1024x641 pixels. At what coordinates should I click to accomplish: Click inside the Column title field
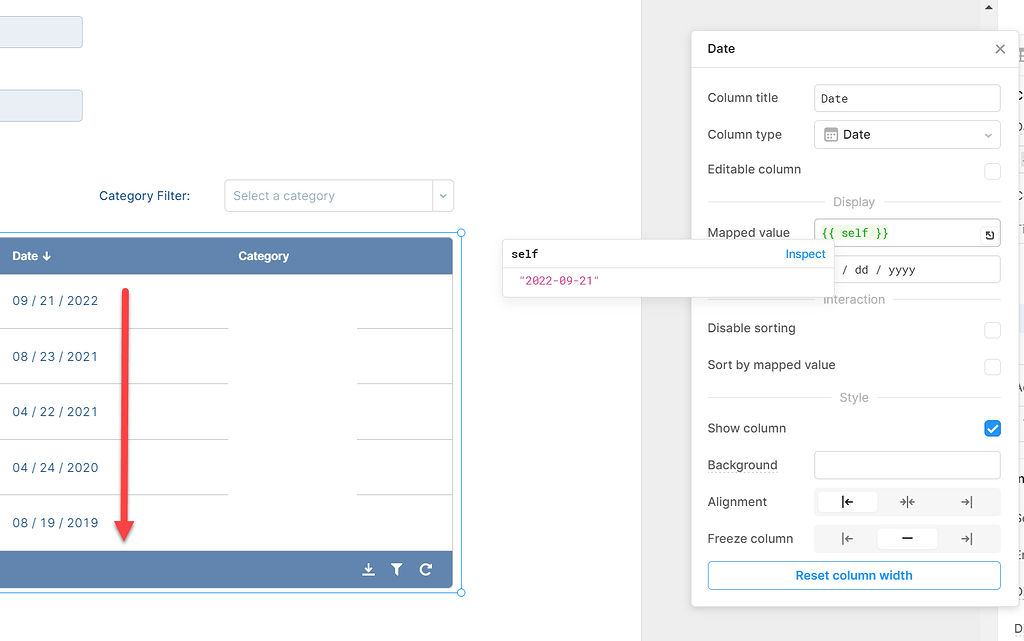click(x=906, y=97)
